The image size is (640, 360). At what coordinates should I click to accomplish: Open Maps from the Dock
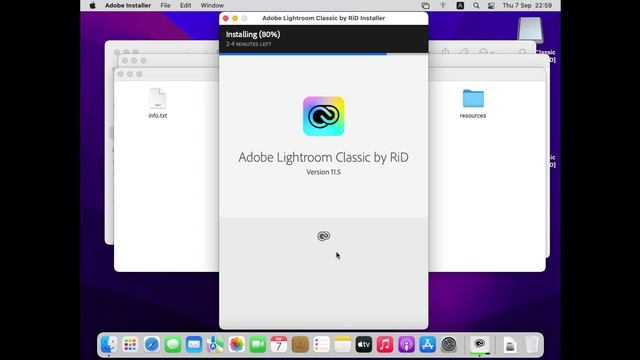click(x=215, y=345)
